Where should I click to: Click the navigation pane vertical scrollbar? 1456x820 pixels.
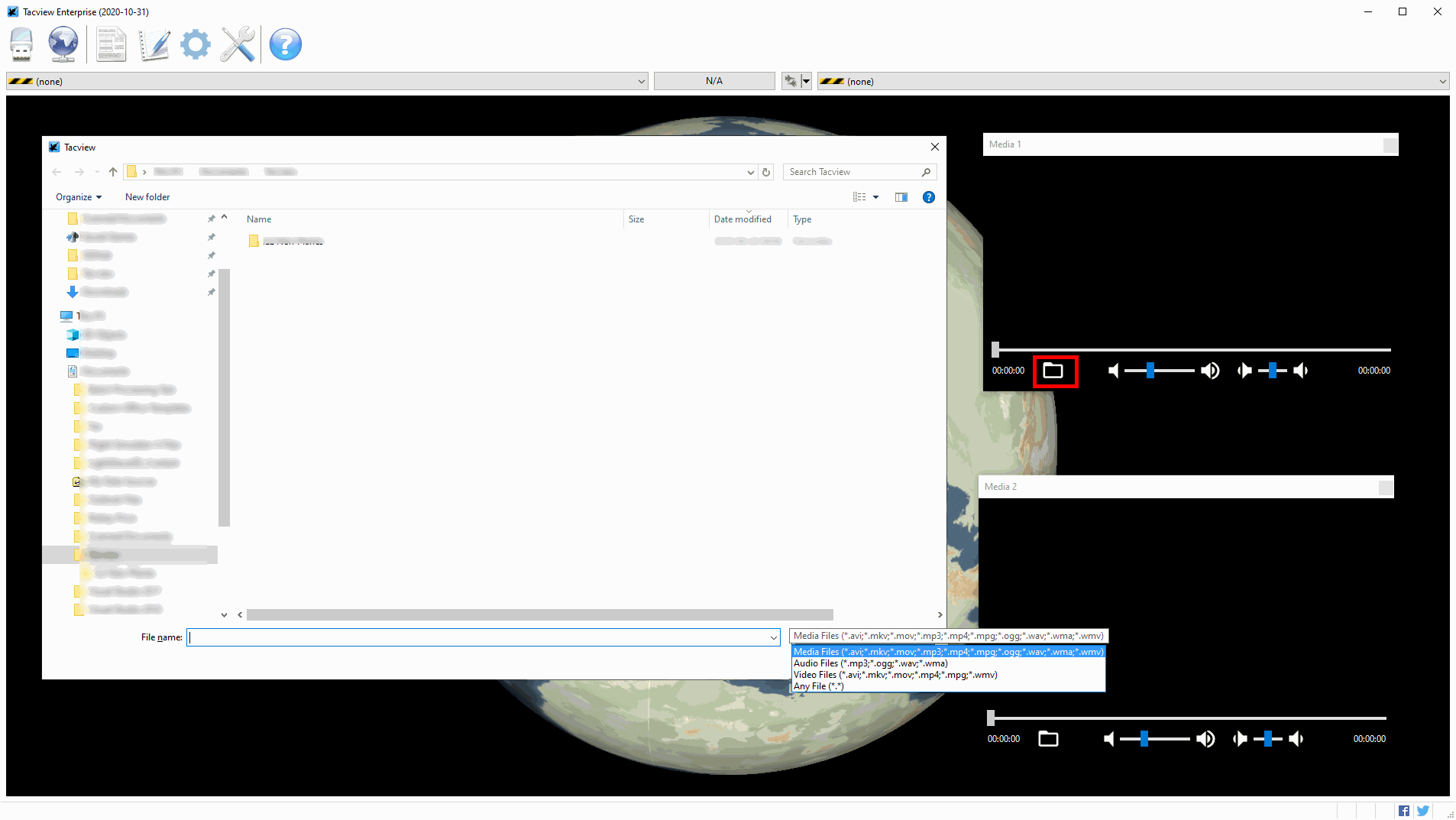[x=224, y=397]
